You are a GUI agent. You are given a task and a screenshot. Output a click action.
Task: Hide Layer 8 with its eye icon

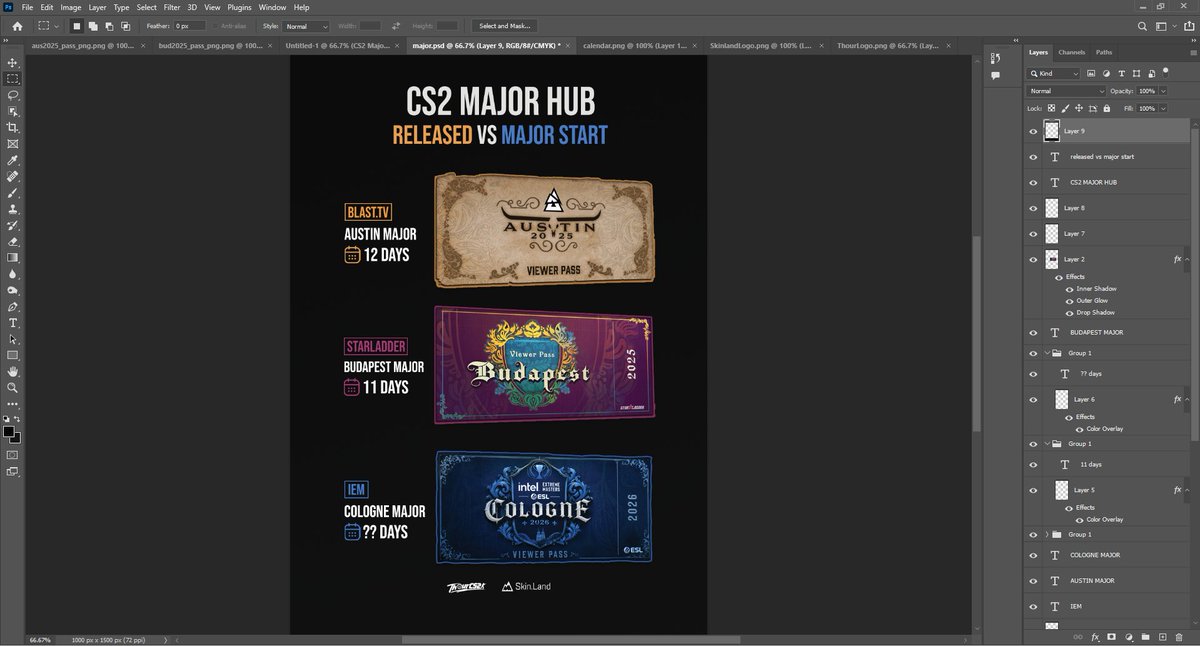click(x=1033, y=208)
